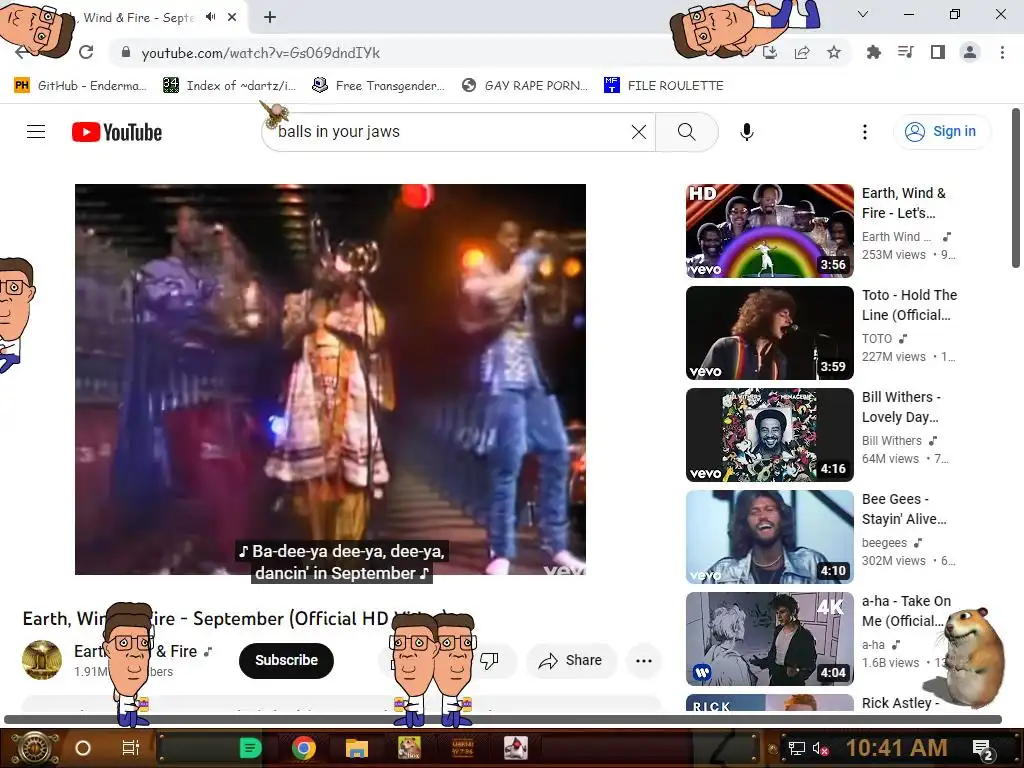The height and width of the screenshot is (768, 1024).
Task: Unmute sound via the taskbar volume icon
Action: click(820, 748)
